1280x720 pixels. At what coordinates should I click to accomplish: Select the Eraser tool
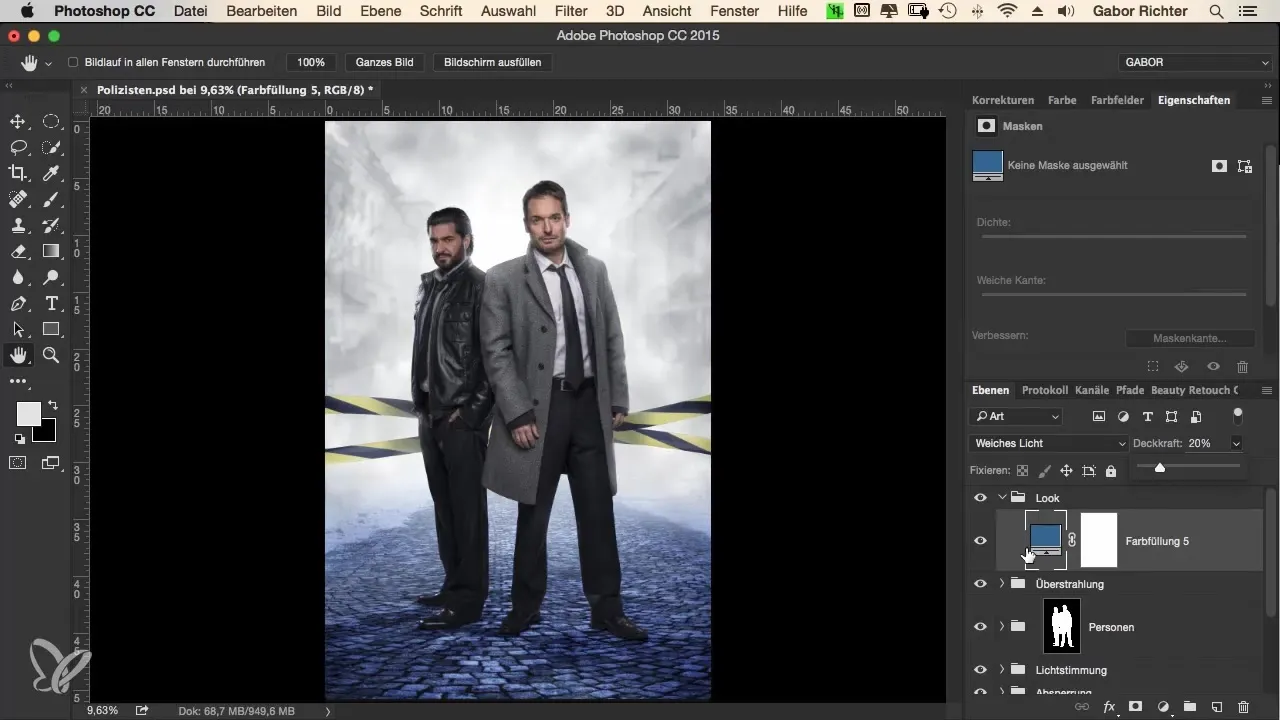[18, 251]
